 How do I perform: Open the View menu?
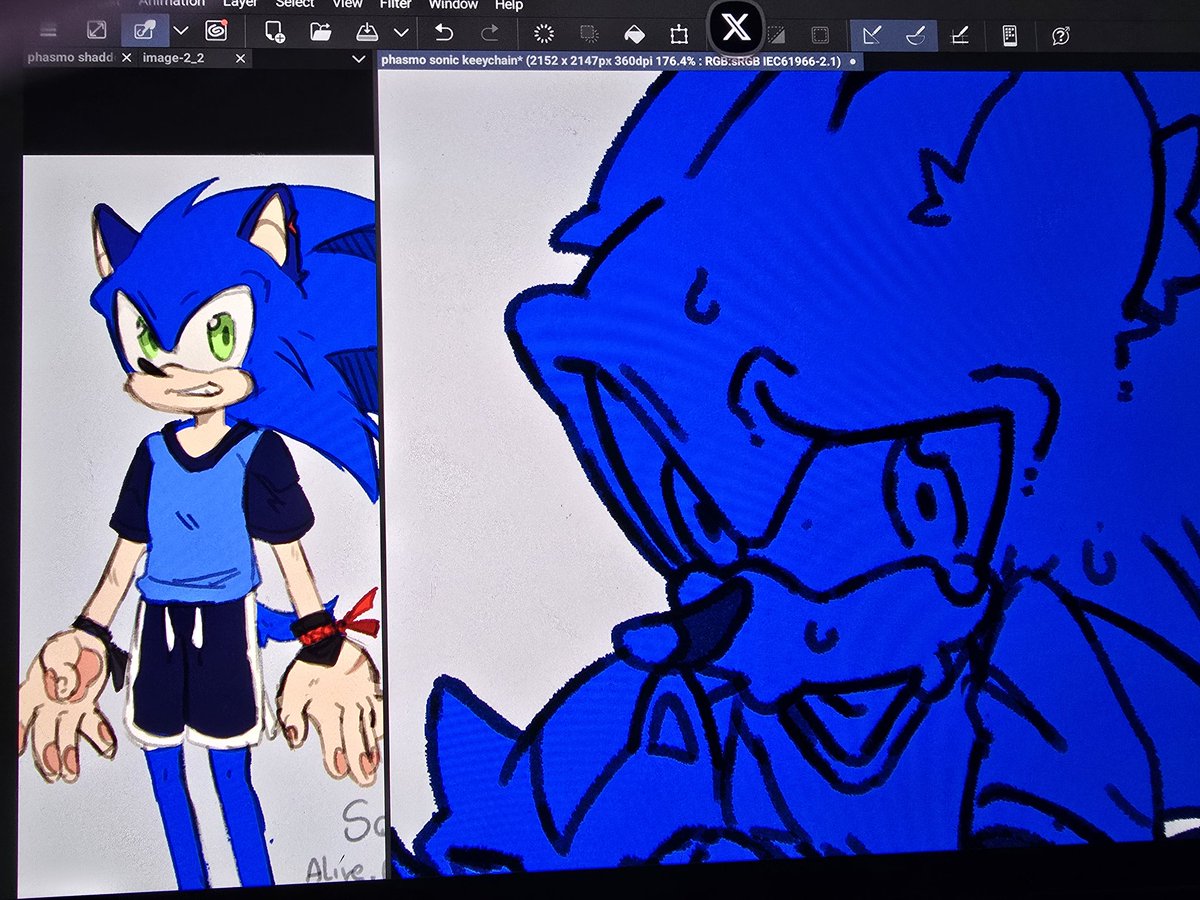tap(347, 4)
